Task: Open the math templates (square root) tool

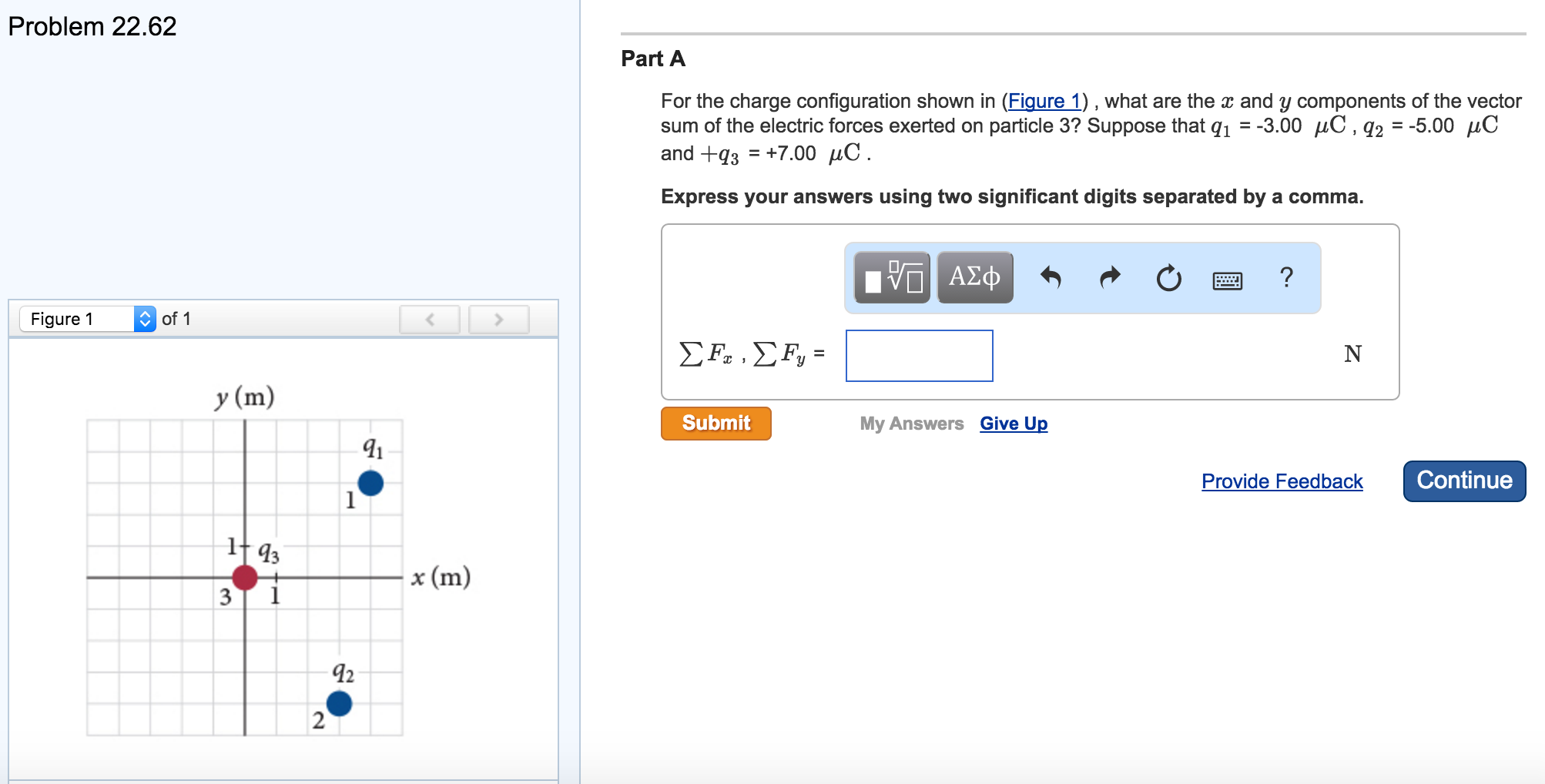Action: coord(892,277)
